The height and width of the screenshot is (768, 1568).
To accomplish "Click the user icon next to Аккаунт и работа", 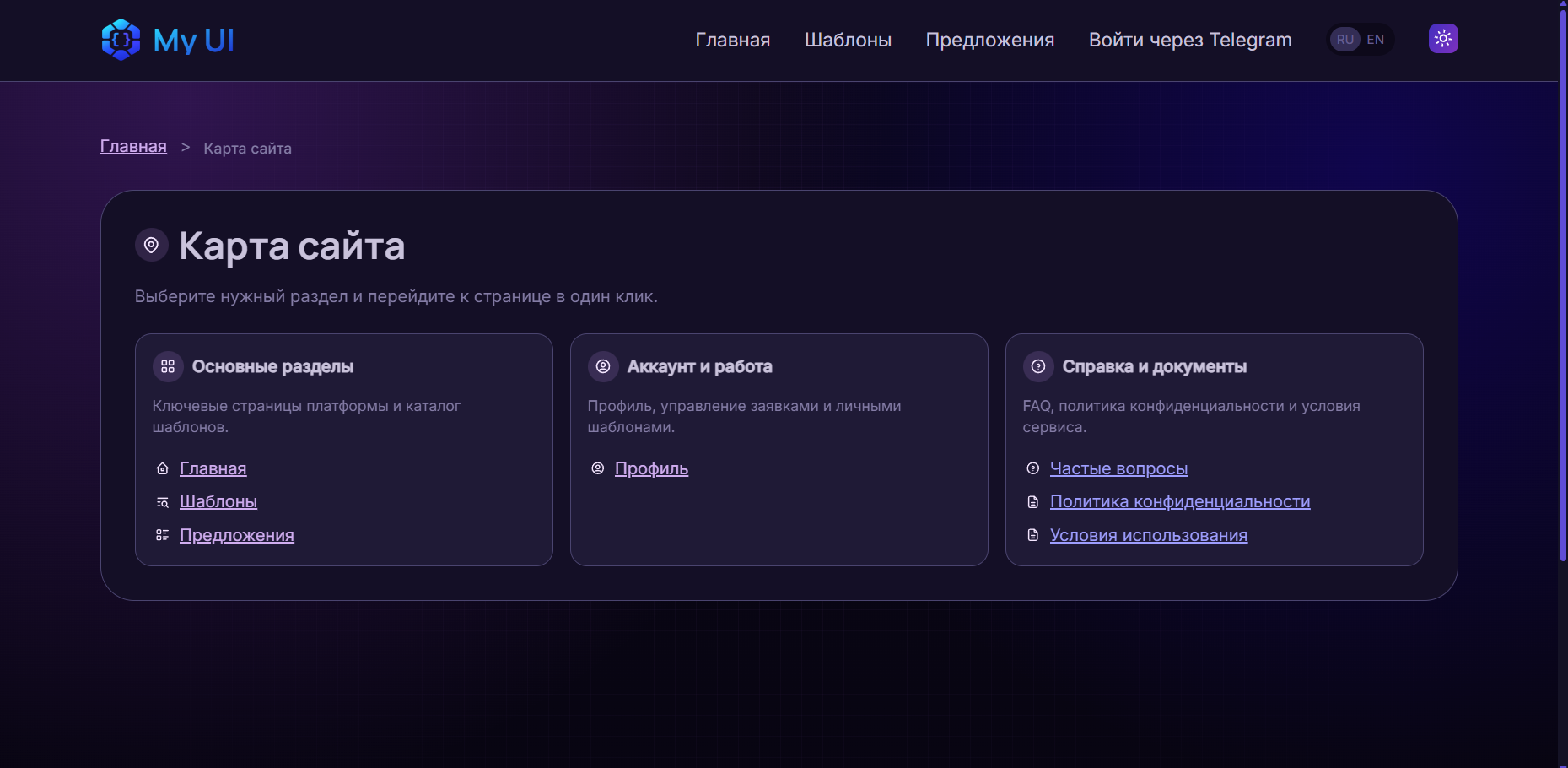I will (x=603, y=366).
